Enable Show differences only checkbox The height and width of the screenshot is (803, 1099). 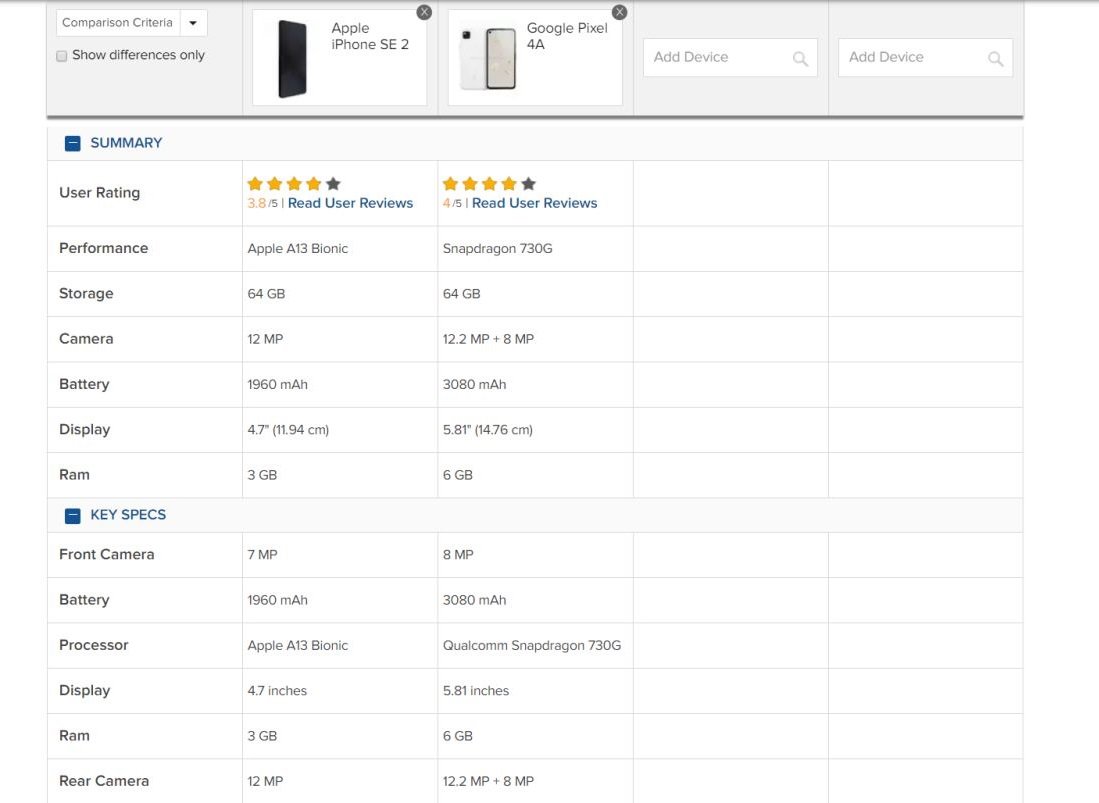[x=62, y=56]
